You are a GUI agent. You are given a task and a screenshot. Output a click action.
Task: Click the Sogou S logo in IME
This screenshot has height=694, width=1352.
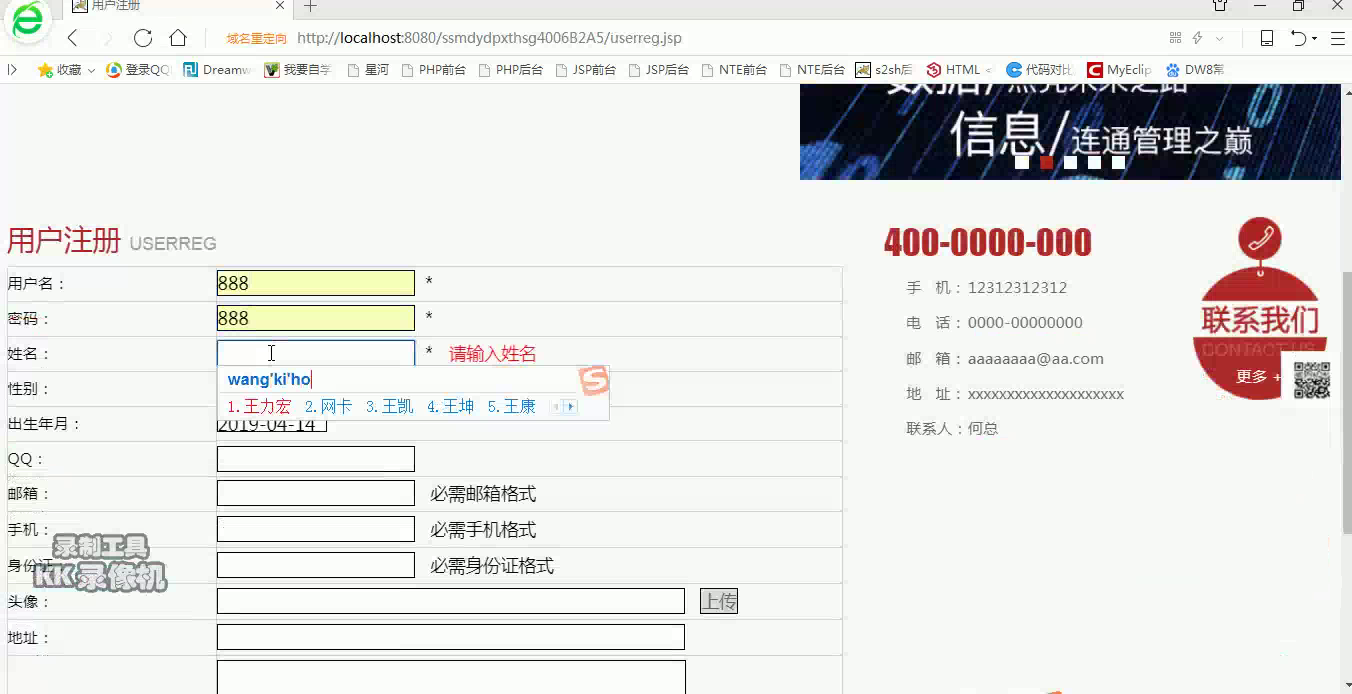594,380
